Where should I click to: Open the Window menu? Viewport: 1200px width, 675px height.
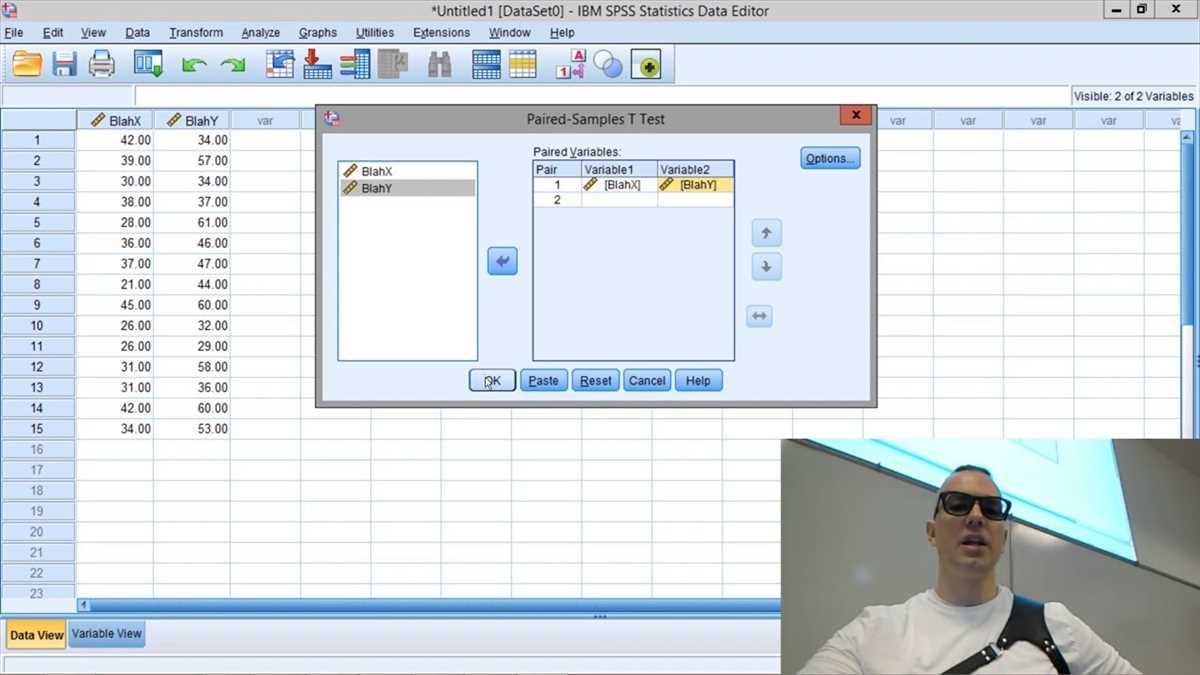510,33
